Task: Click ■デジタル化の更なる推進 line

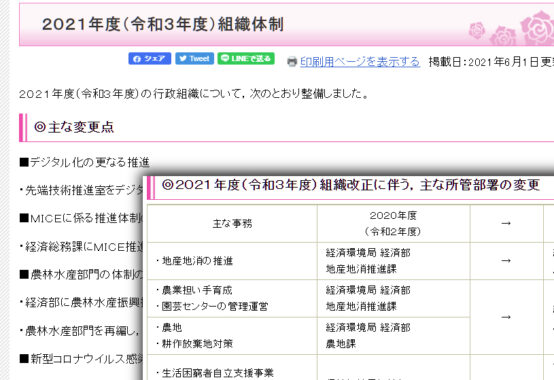Action: 84,162
